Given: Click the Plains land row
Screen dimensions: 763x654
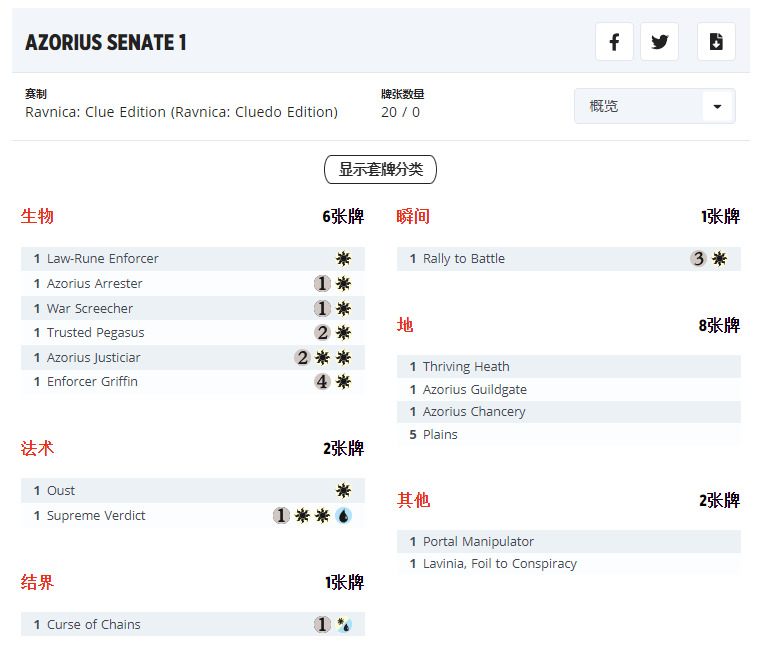Looking at the screenshot, I should coord(440,435).
